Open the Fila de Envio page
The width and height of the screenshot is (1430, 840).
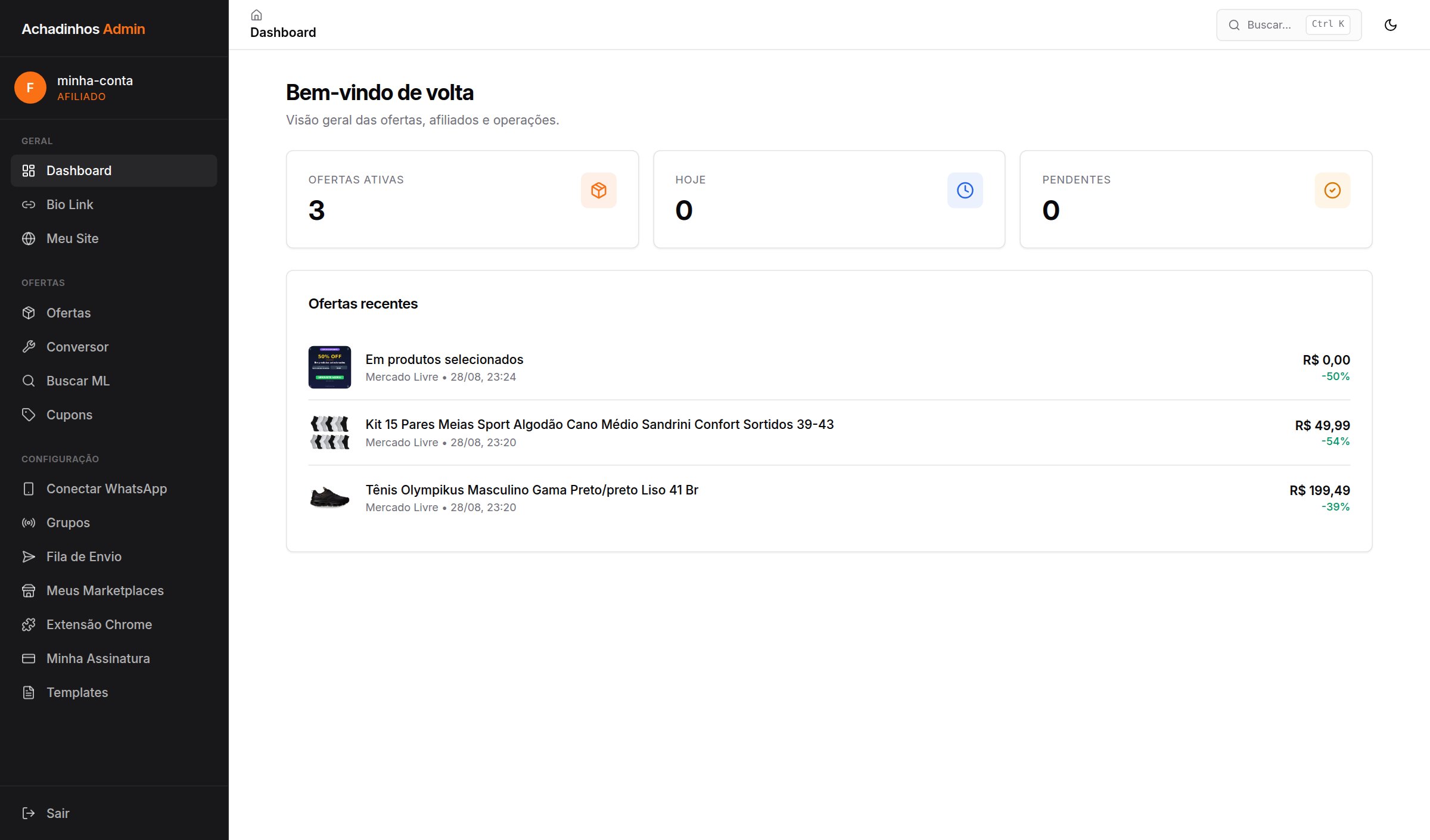click(114, 556)
